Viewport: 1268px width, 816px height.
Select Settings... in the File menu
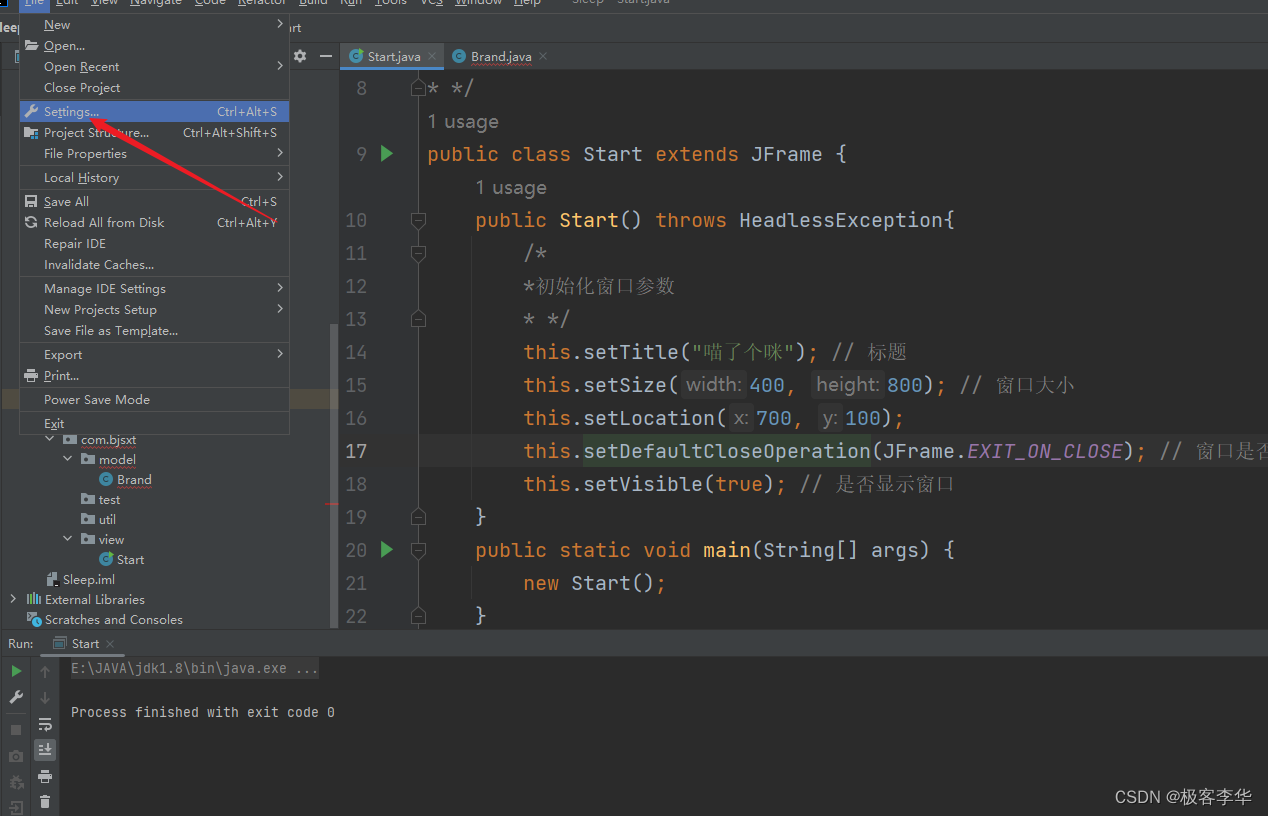pos(72,112)
